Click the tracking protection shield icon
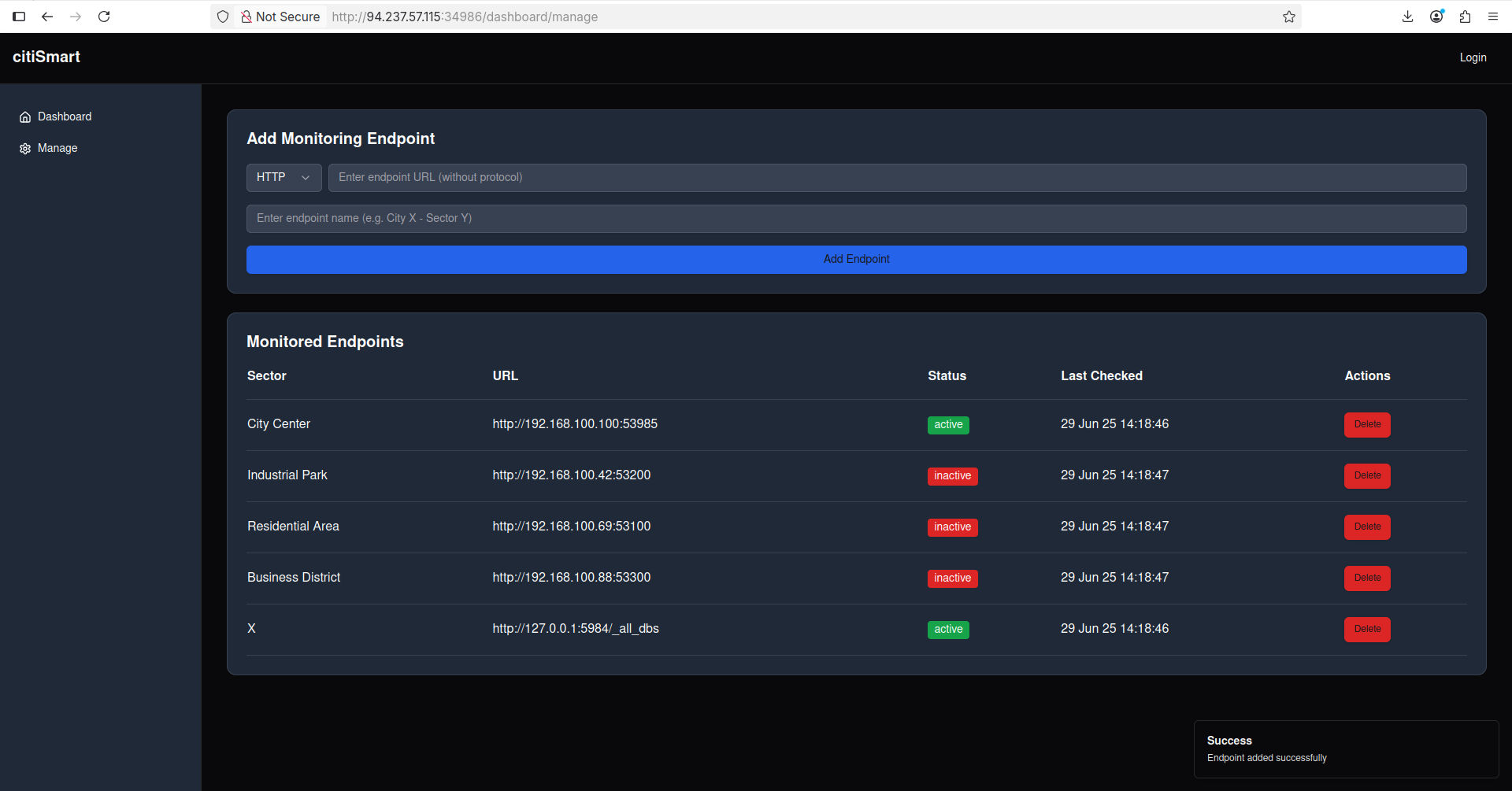The height and width of the screenshot is (791, 1512). pos(223,17)
